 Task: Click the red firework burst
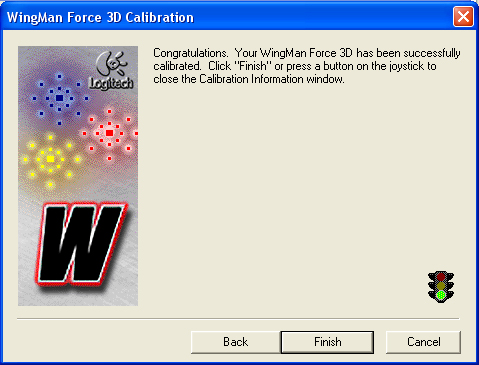110,133
